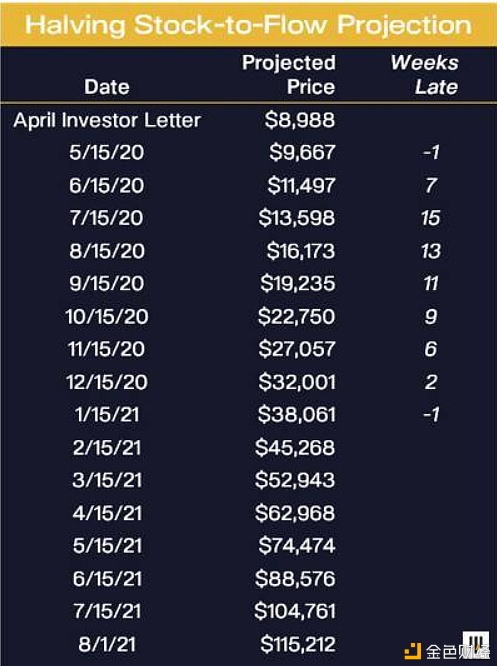Viewport: 497px width, 666px height.
Task: Select the 12/15/20 date cell
Action: point(107,382)
